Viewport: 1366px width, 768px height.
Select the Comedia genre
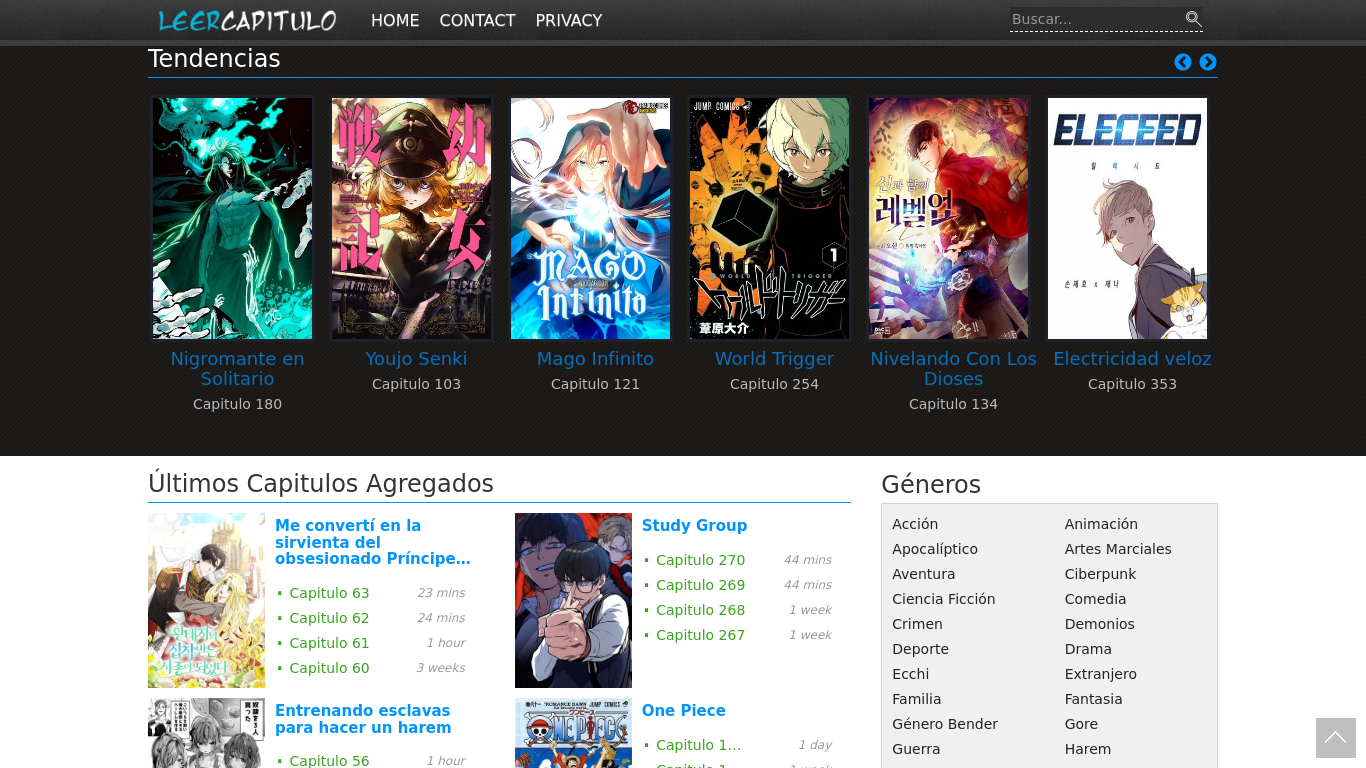pos(1095,599)
